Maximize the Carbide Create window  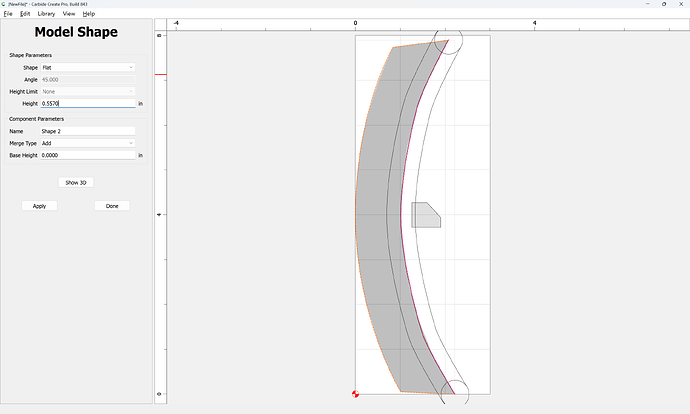pyautogui.click(x=664, y=4)
